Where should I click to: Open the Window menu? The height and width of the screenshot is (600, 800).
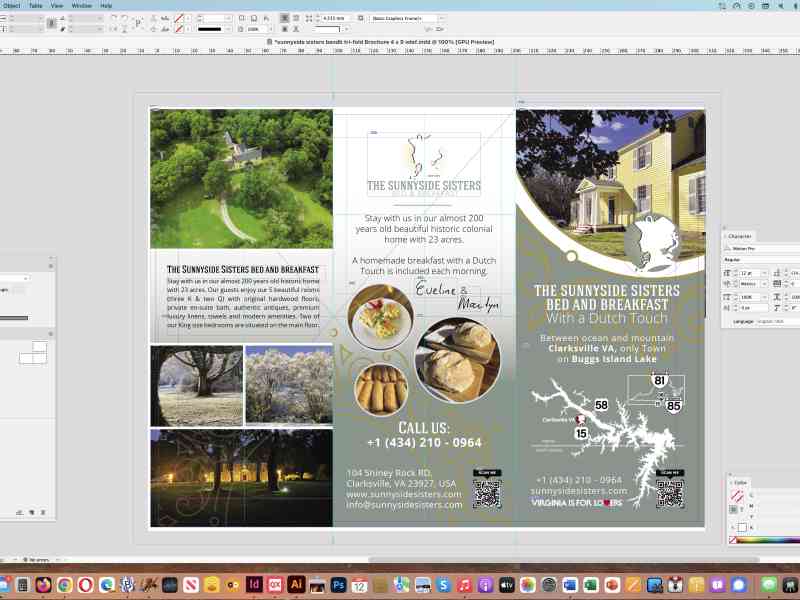82,6
